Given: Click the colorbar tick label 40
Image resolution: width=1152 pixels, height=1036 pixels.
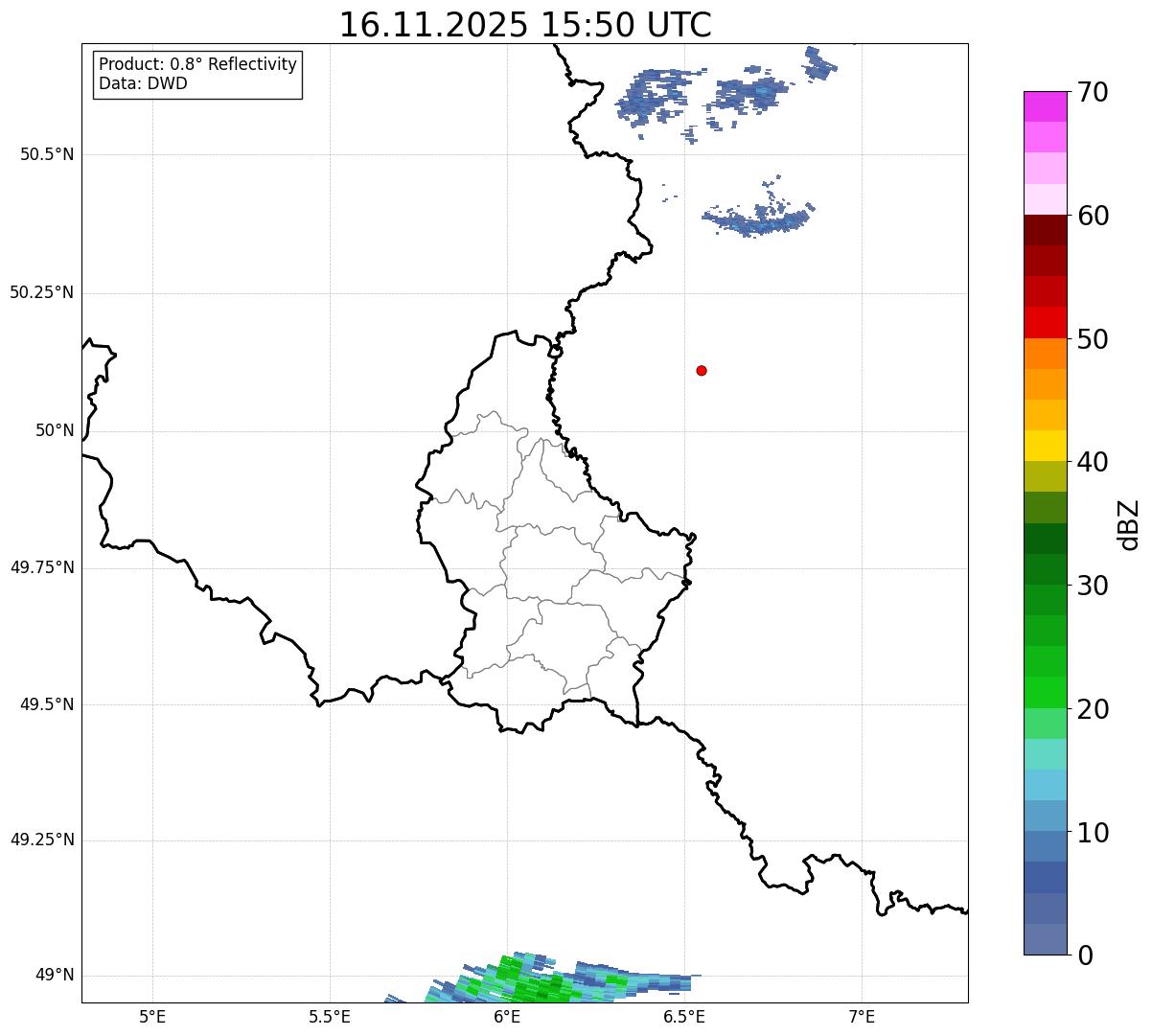Looking at the screenshot, I should point(1092,462).
